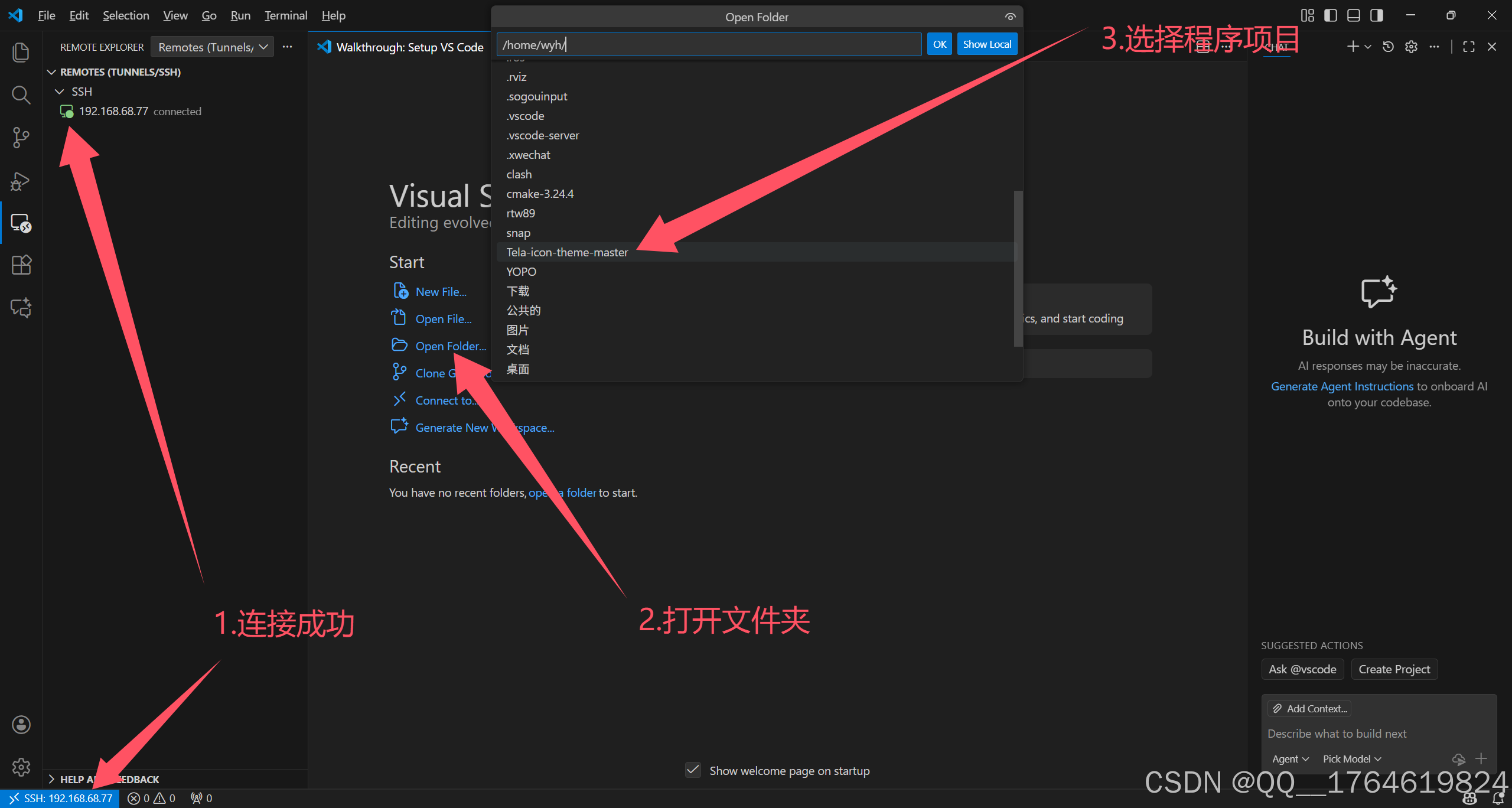This screenshot has height=808, width=1512.
Task: Open the Manage gear icon in activity bar
Action: [x=21, y=767]
